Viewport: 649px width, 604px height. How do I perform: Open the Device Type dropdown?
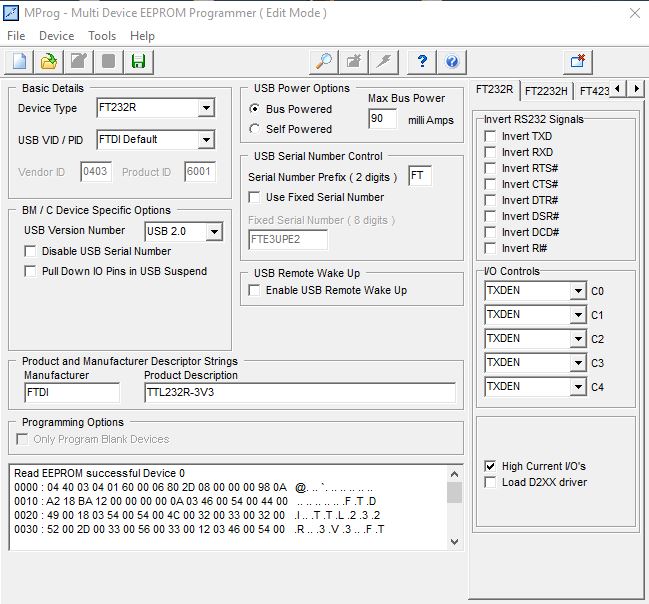click(206, 108)
